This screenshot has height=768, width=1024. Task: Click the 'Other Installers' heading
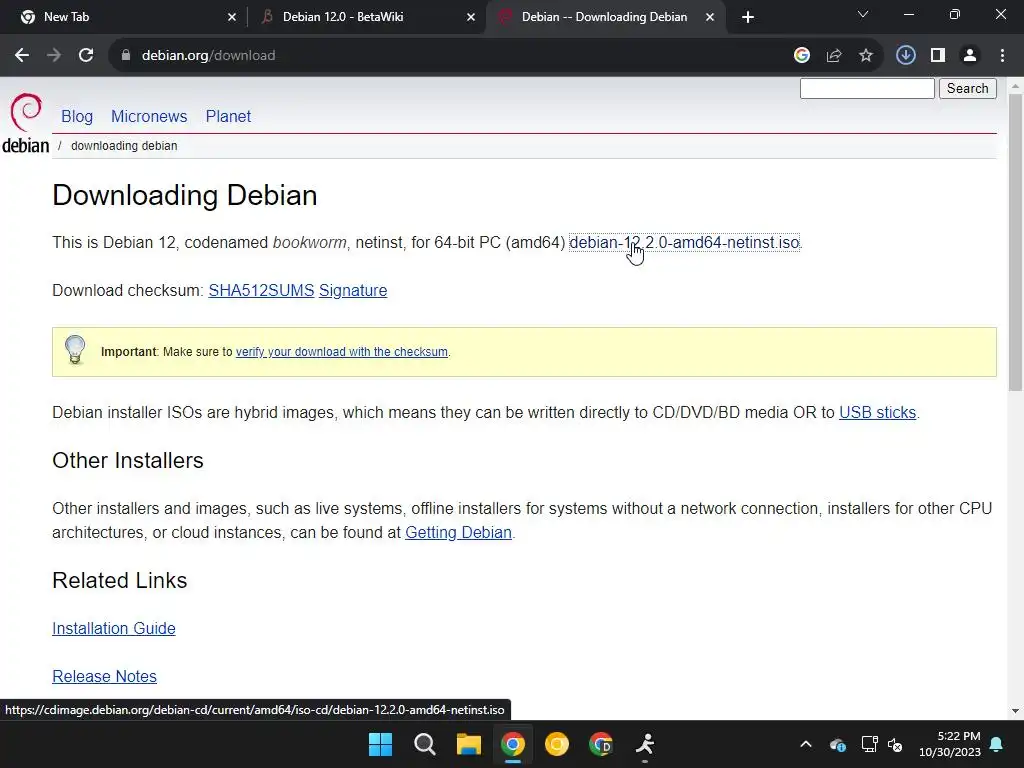[x=128, y=460]
